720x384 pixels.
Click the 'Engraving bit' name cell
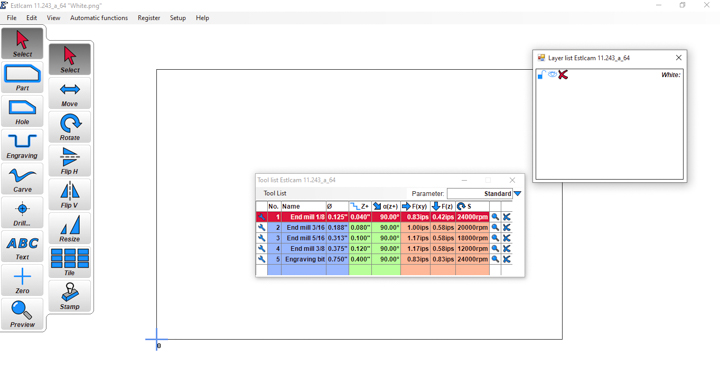pyautogui.click(x=304, y=259)
